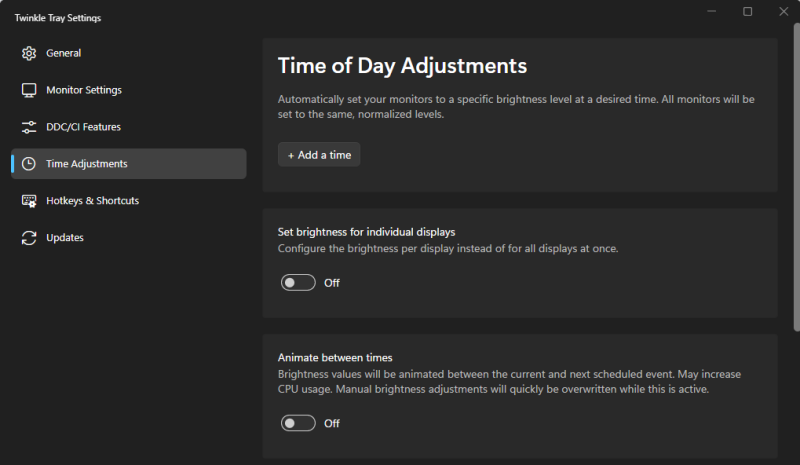Select Hotkeys & Shortcuts in sidebar
Image resolution: width=800 pixels, height=465 pixels.
(92, 201)
